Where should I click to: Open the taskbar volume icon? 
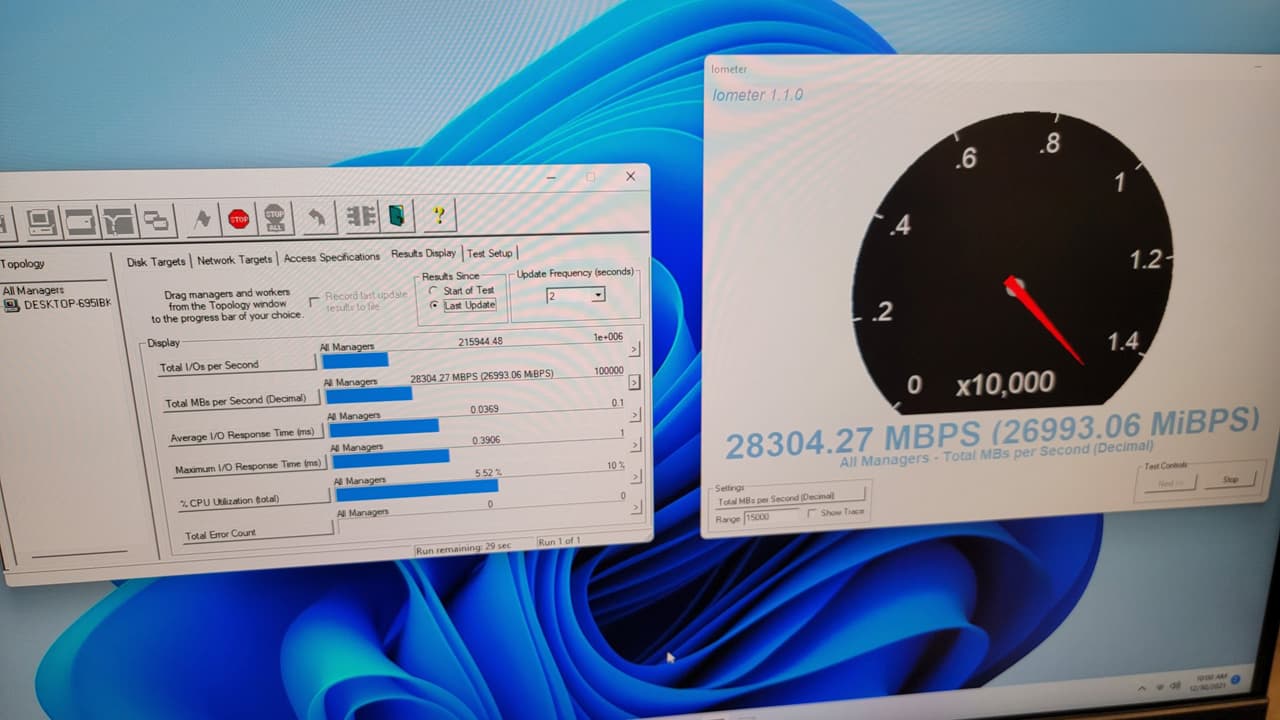click(x=1173, y=688)
